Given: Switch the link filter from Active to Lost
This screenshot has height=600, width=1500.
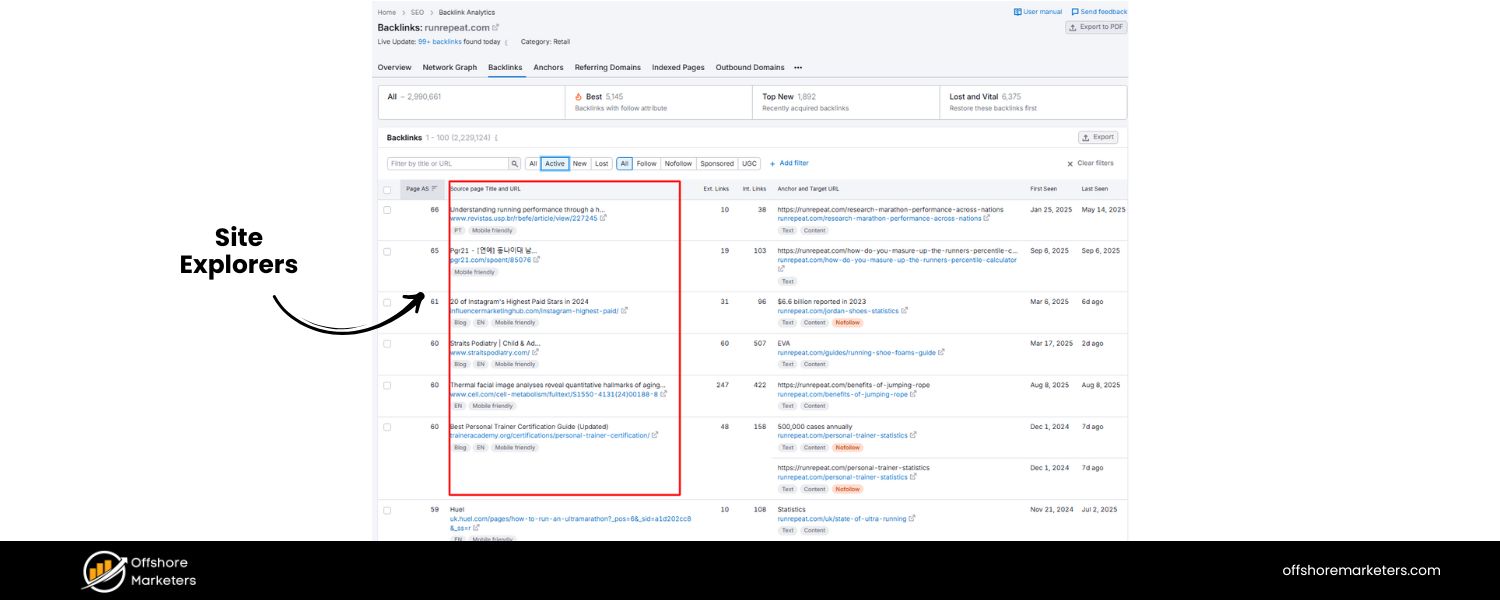Looking at the screenshot, I should [x=601, y=163].
